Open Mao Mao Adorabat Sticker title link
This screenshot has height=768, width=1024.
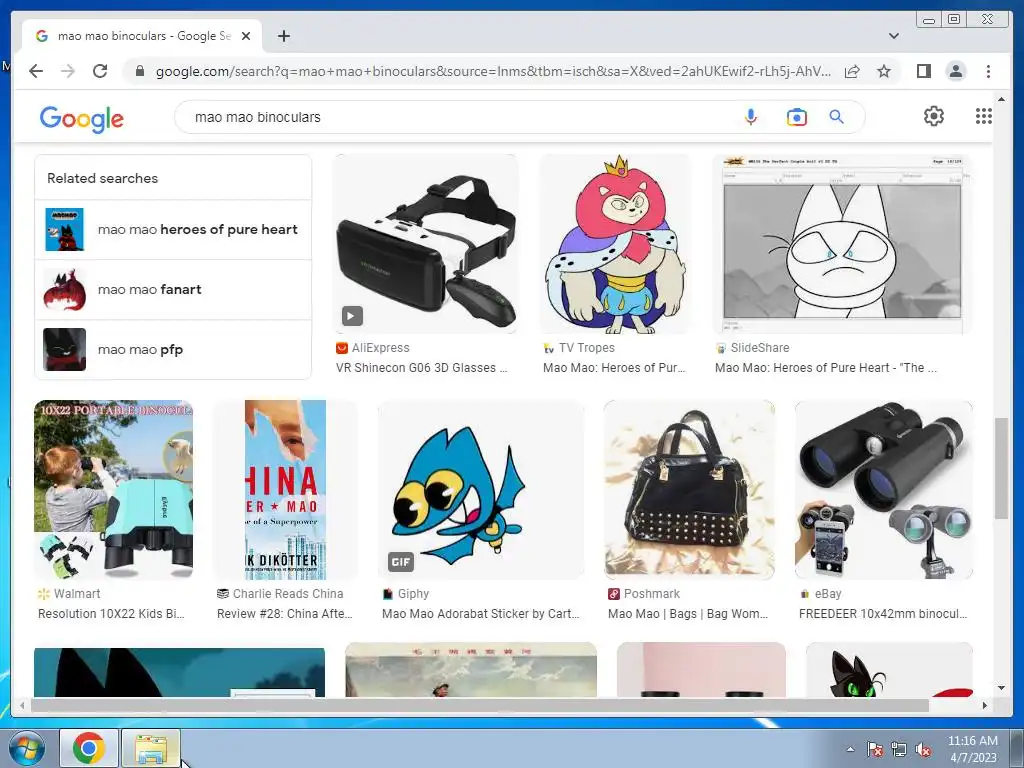[481, 614]
